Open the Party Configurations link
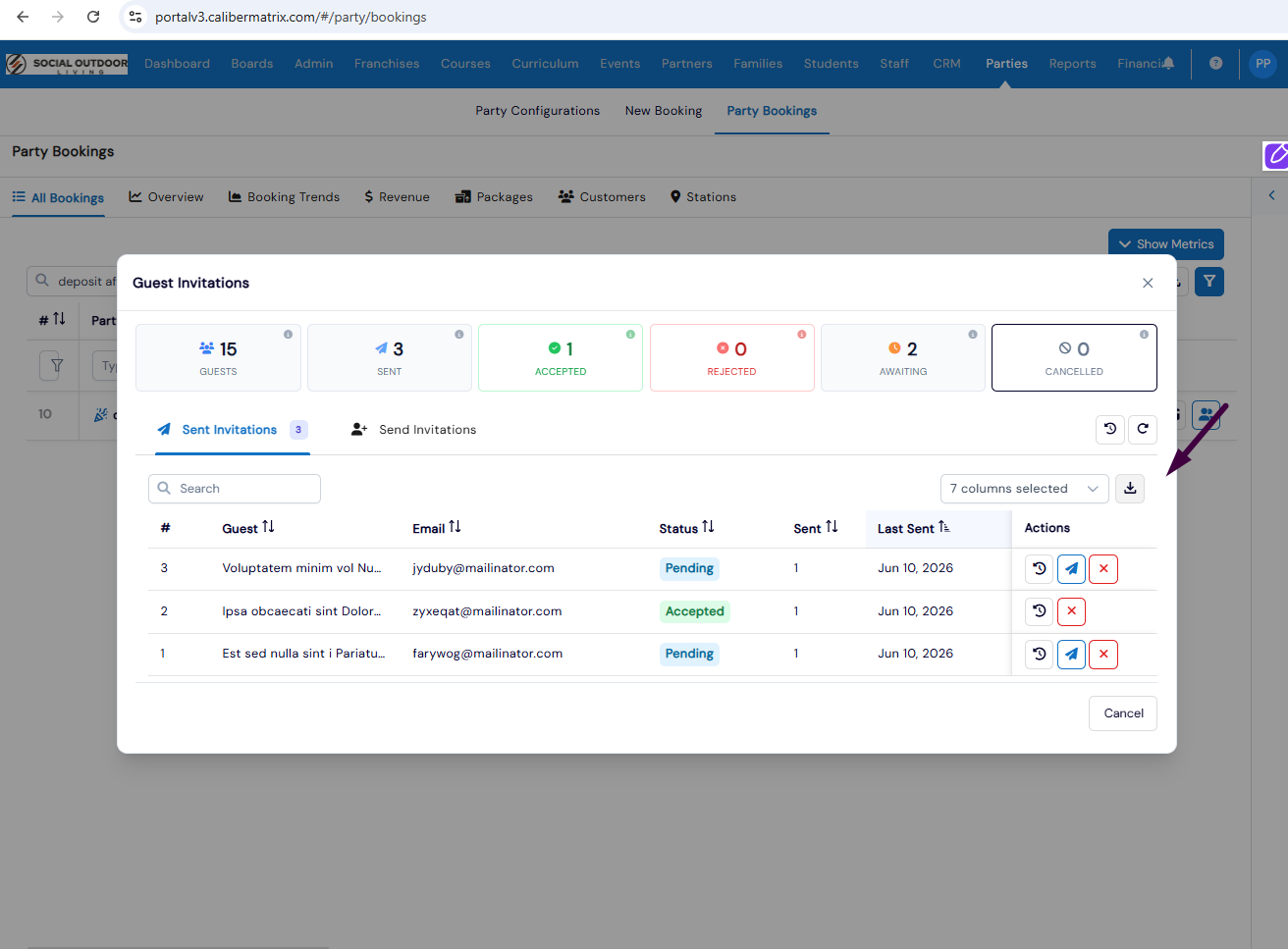 click(537, 111)
